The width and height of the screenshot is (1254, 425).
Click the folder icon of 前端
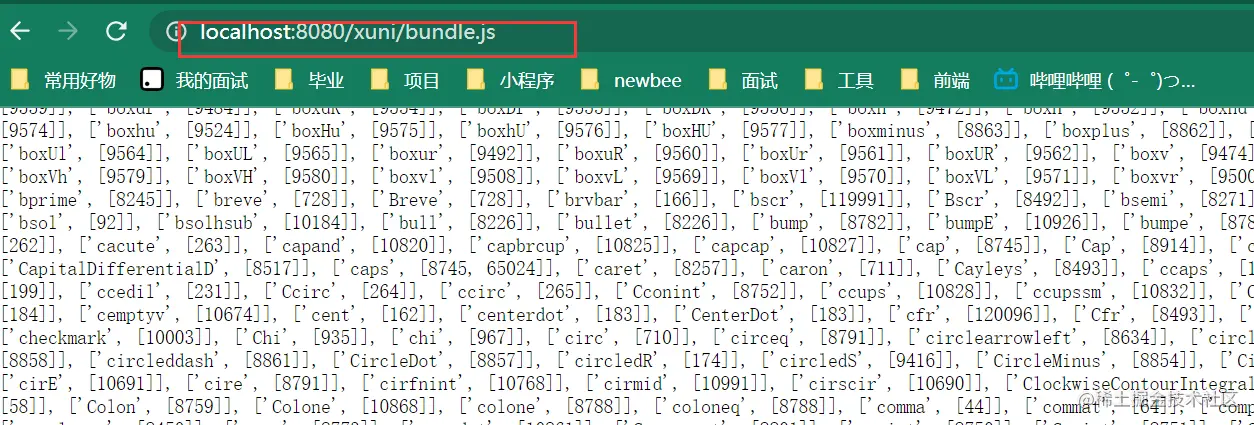(910, 80)
